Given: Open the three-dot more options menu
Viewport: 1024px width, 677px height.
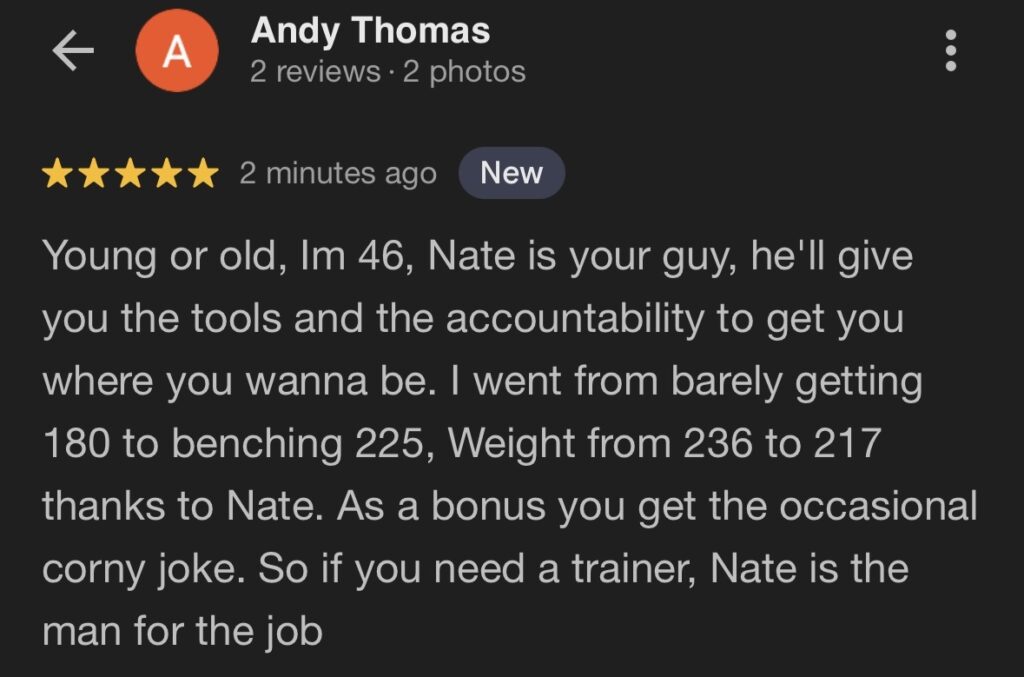Looking at the screenshot, I should click(950, 50).
